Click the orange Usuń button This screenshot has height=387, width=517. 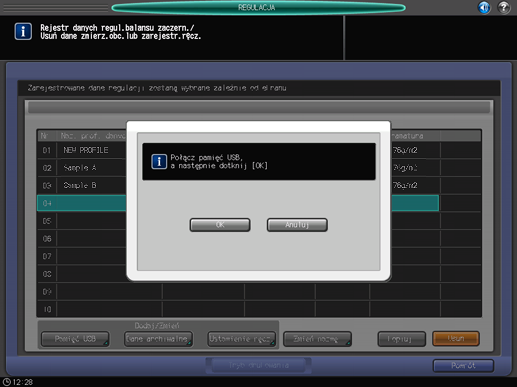pos(456,339)
